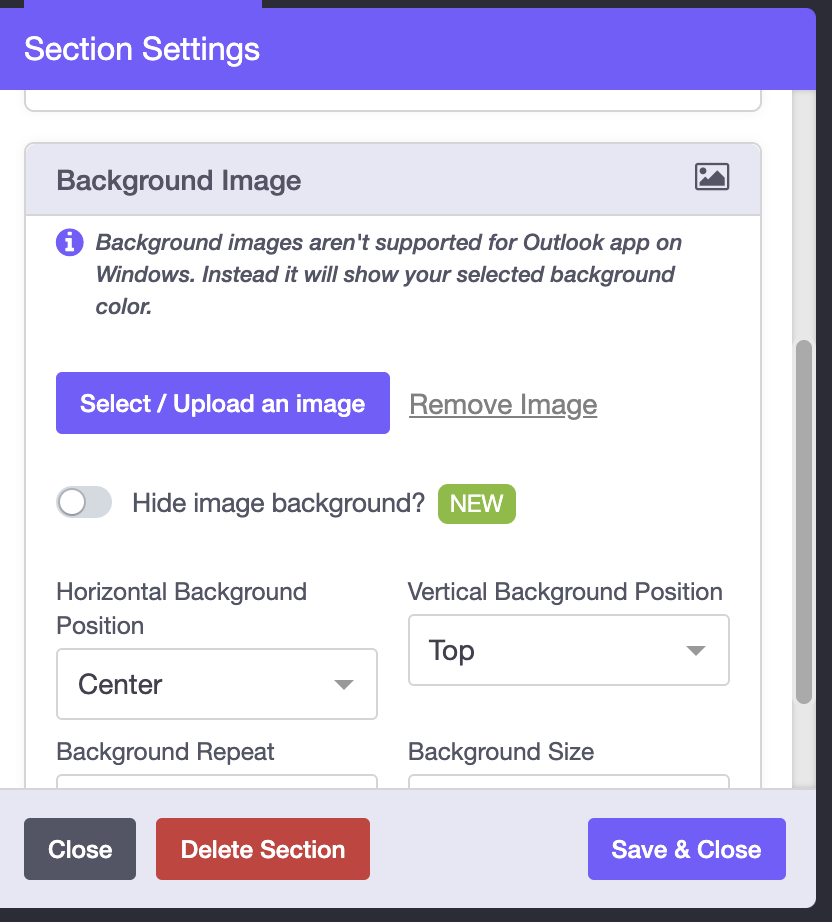
Task: Click the settings panel scrollbar thumb
Action: point(803,520)
